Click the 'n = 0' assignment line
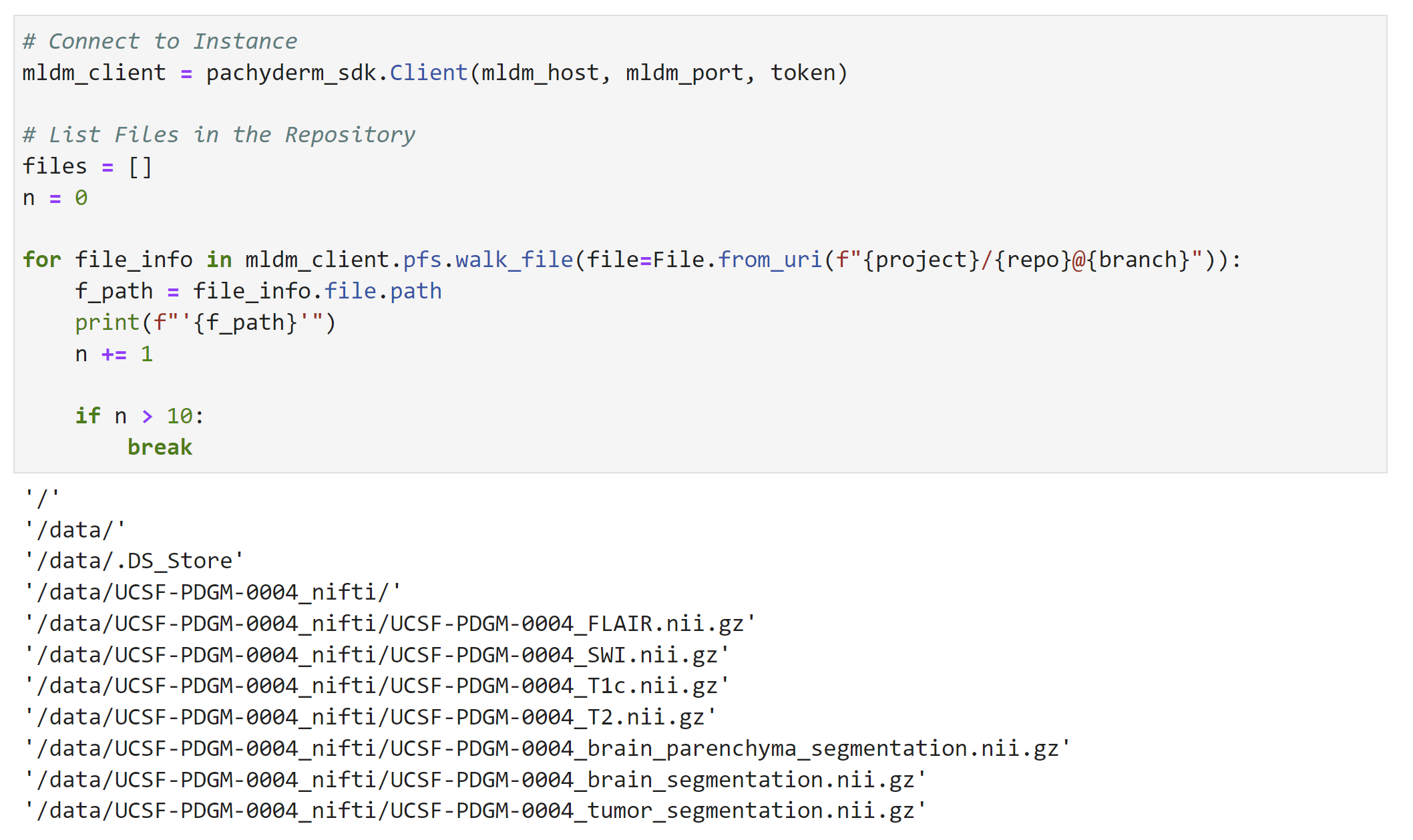This screenshot has width=1413, height=840. point(55,198)
